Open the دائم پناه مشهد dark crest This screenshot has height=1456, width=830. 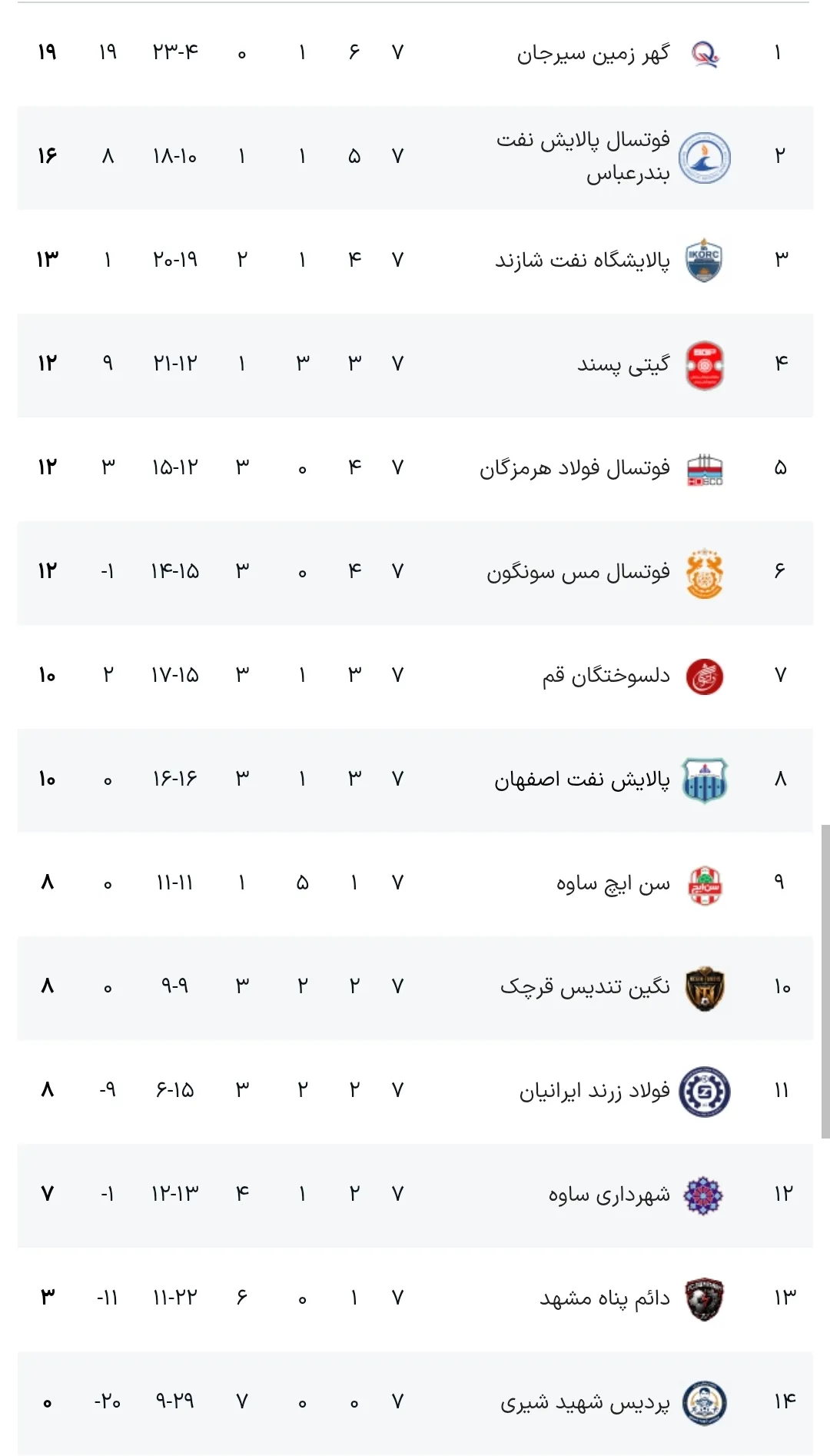pos(705,1300)
